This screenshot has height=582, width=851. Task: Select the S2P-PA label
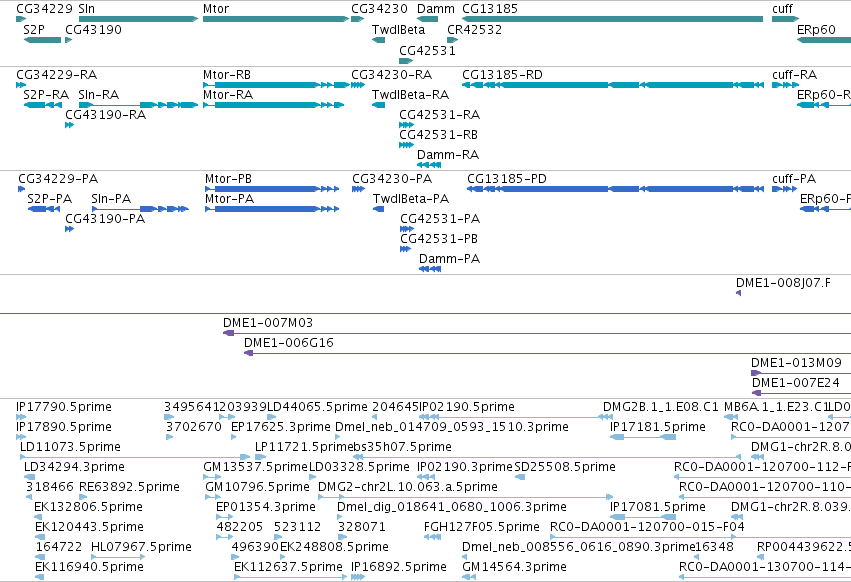(50, 199)
